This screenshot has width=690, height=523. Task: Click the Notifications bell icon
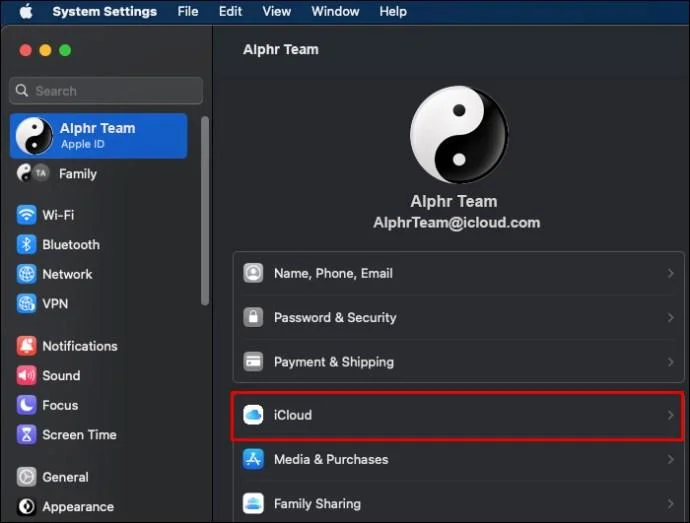[26, 346]
